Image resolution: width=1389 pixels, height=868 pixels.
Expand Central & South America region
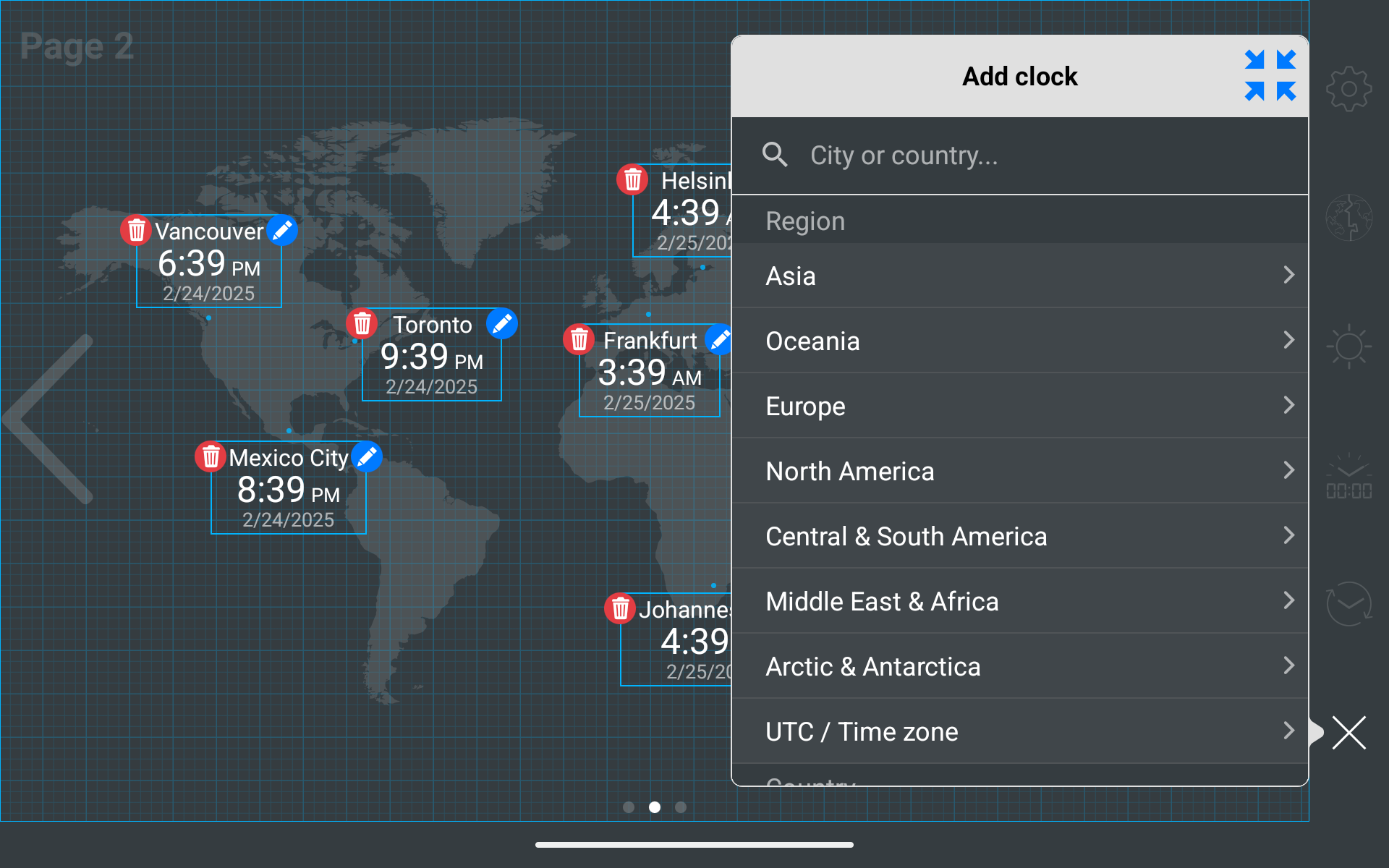tap(1020, 536)
